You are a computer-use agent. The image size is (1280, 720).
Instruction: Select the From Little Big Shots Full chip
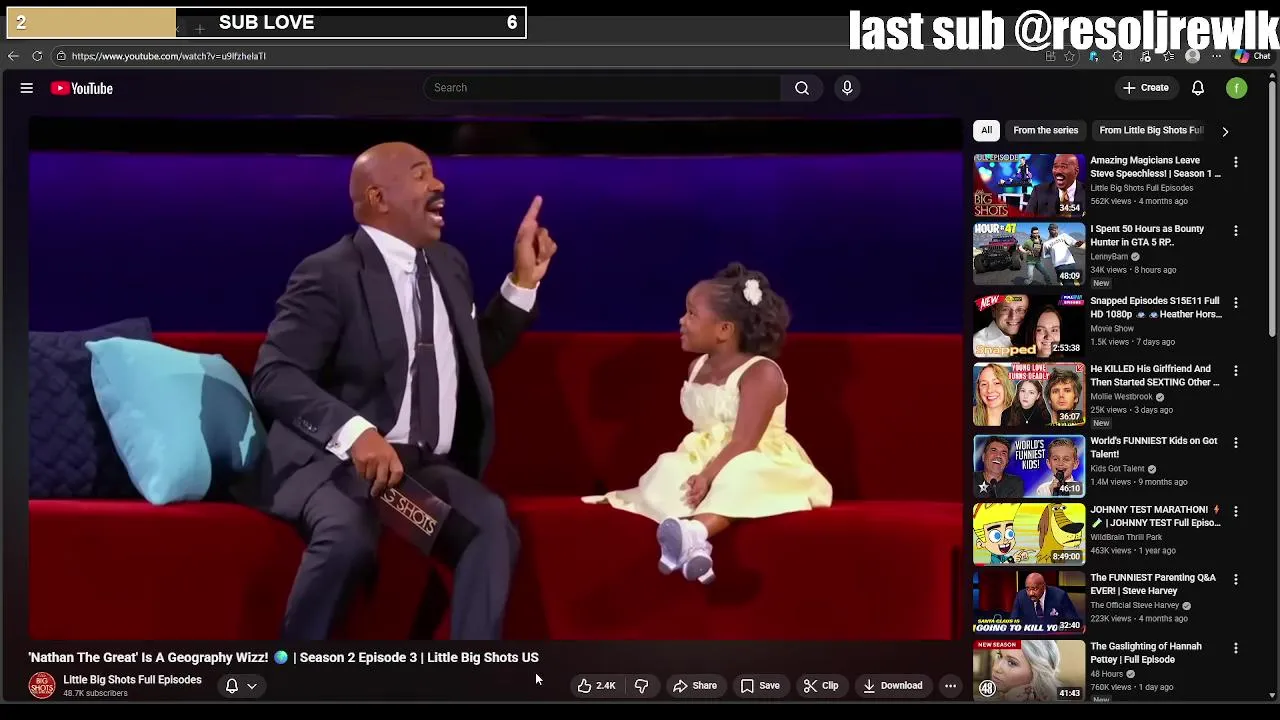[x=1151, y=130]
